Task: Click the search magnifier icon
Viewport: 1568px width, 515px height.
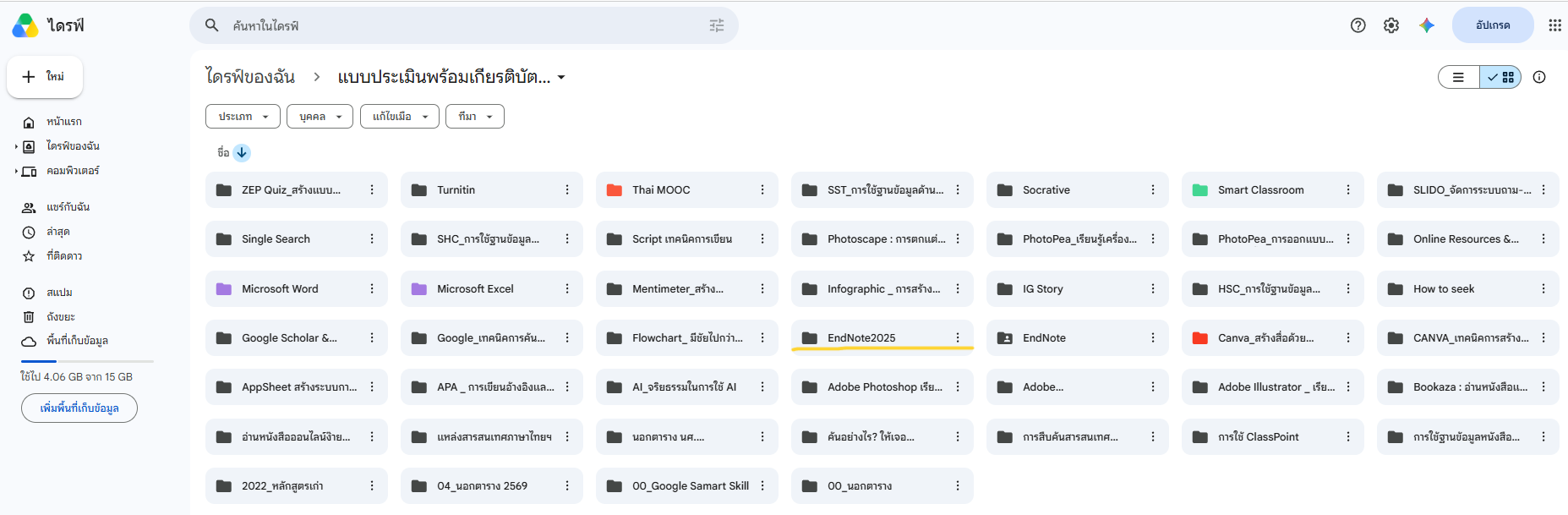Action: (212, 25)
